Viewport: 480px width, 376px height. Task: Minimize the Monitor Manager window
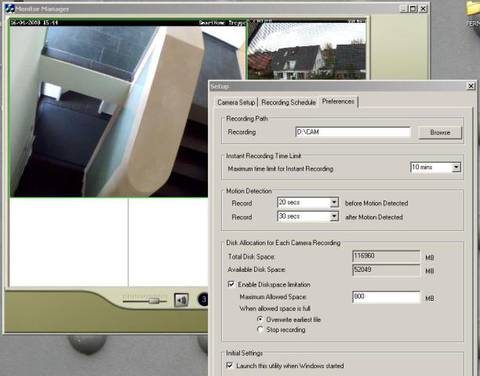[x=404, y=9]
